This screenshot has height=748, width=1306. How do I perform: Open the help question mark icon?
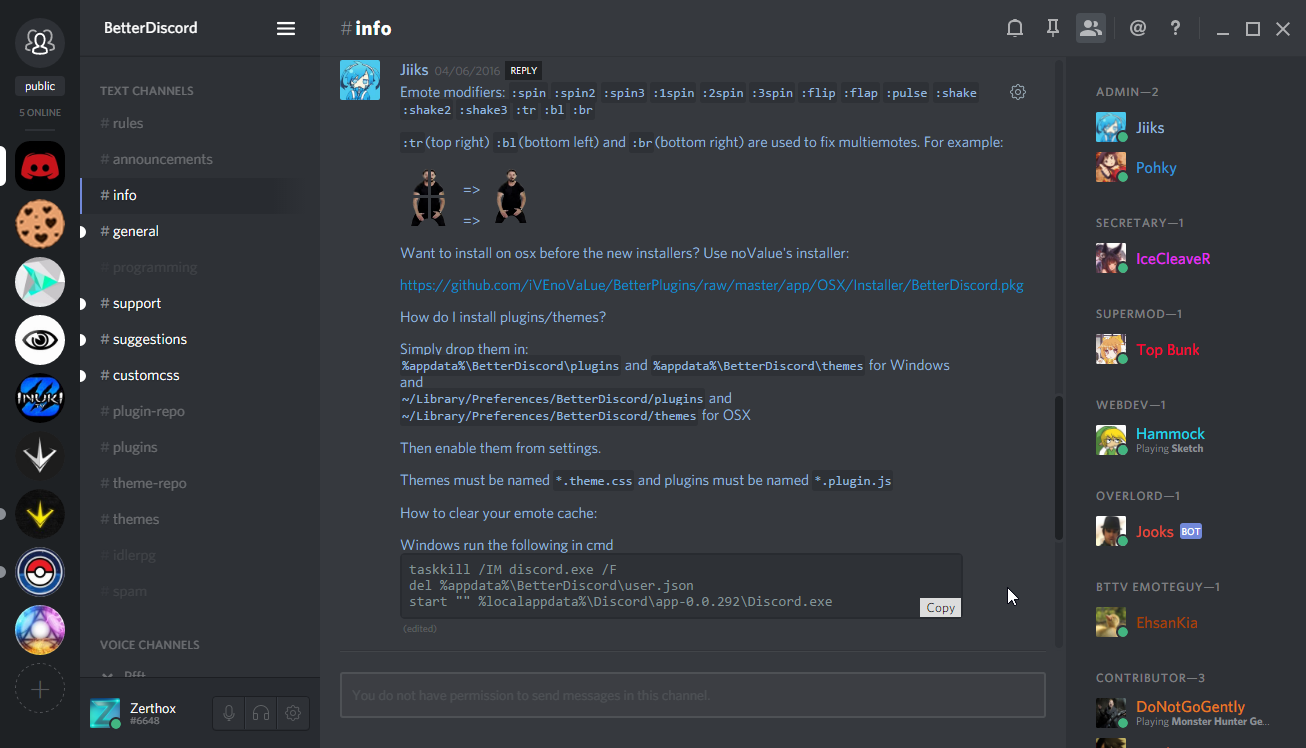(1176, 28)
